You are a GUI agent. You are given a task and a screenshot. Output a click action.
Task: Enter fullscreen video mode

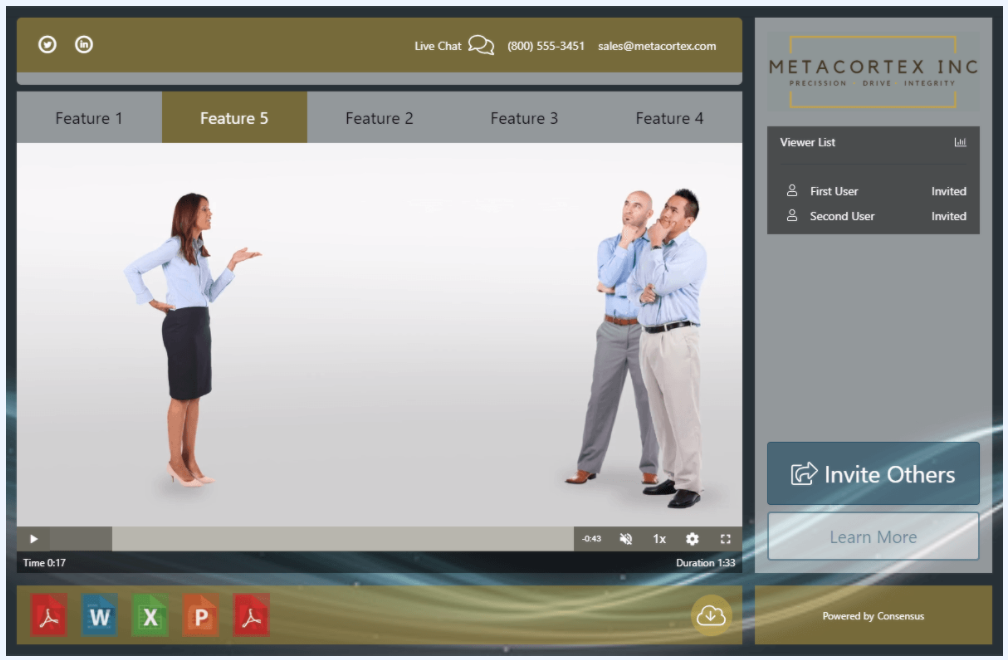point(725,539)
